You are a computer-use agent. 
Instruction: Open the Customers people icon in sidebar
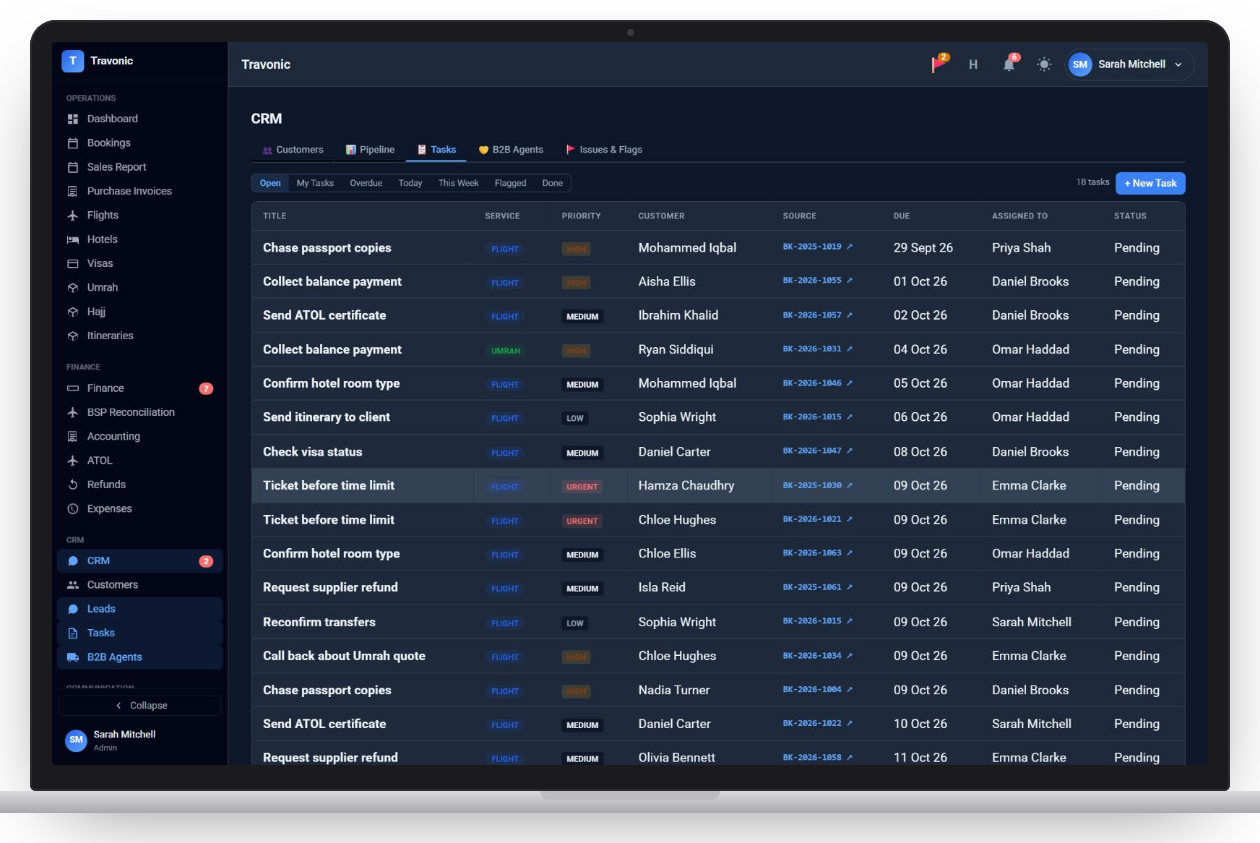73,585
